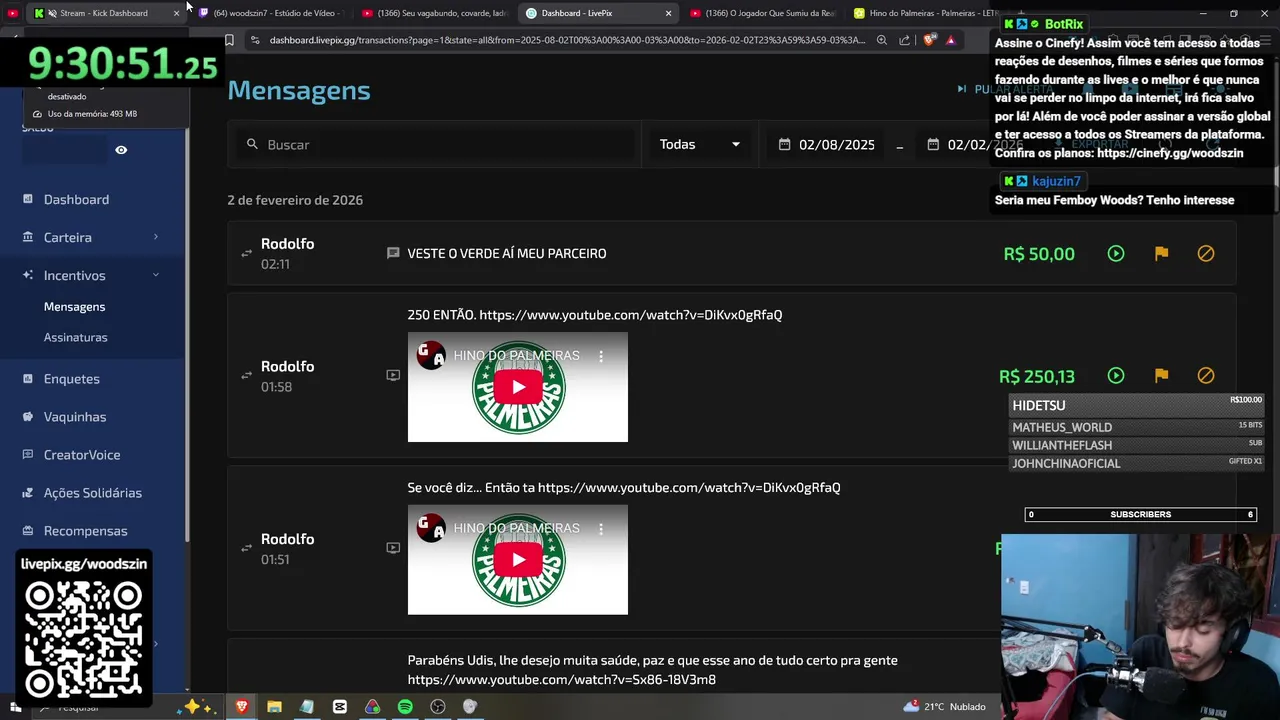This screenshot has width=1280, height=720.
Task: Play the R$ 50,00 Rodolfo alert
Action: [1116, 254]
